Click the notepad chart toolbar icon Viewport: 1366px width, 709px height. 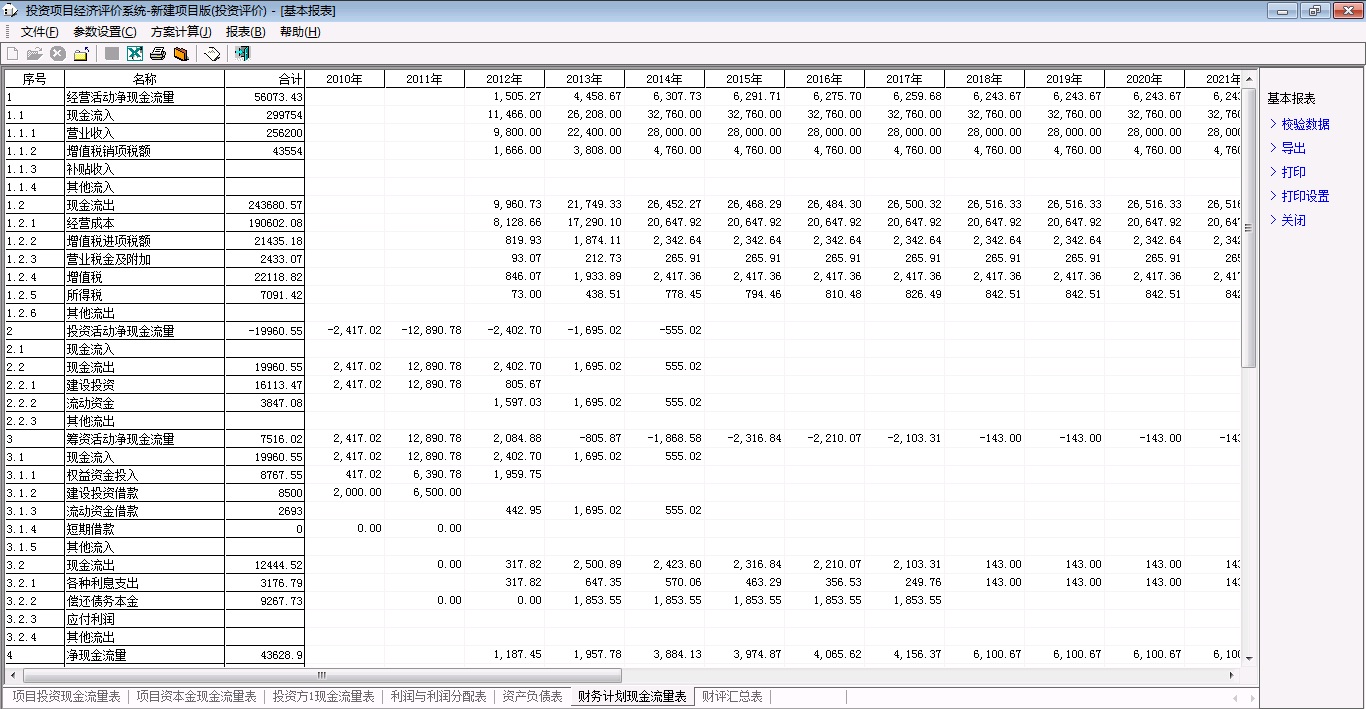212,54
